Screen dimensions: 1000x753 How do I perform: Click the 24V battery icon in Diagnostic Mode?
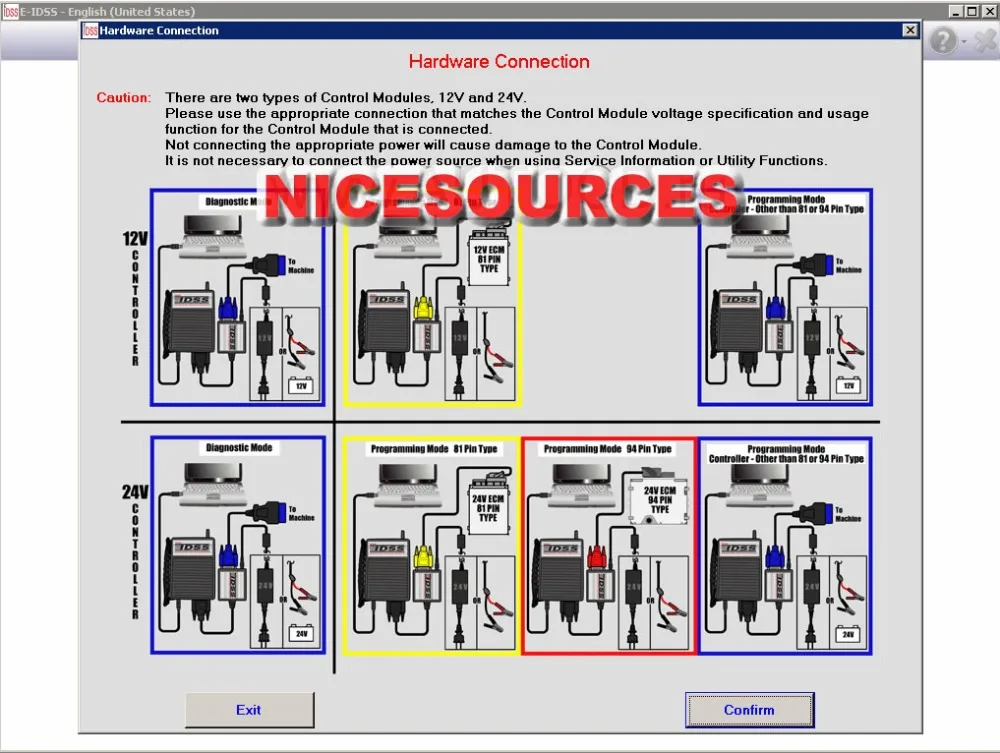tap(301, 633)
